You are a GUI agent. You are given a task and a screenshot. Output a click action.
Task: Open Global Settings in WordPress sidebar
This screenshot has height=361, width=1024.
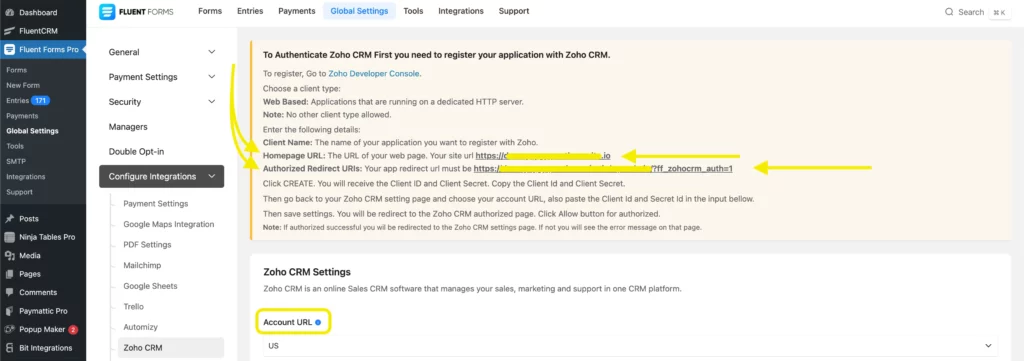[32, 131]
